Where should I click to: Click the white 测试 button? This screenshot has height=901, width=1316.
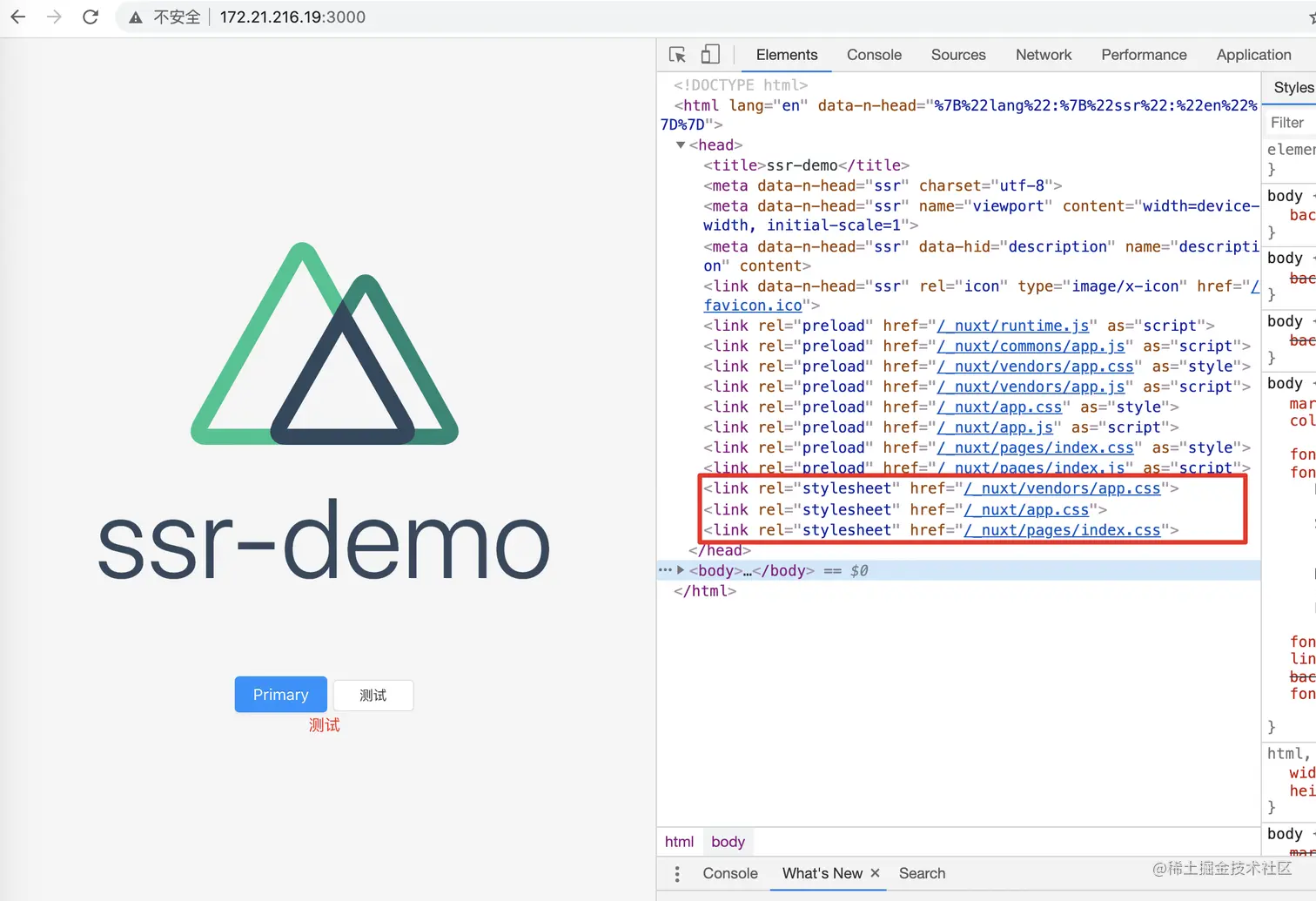coord(373,696)
